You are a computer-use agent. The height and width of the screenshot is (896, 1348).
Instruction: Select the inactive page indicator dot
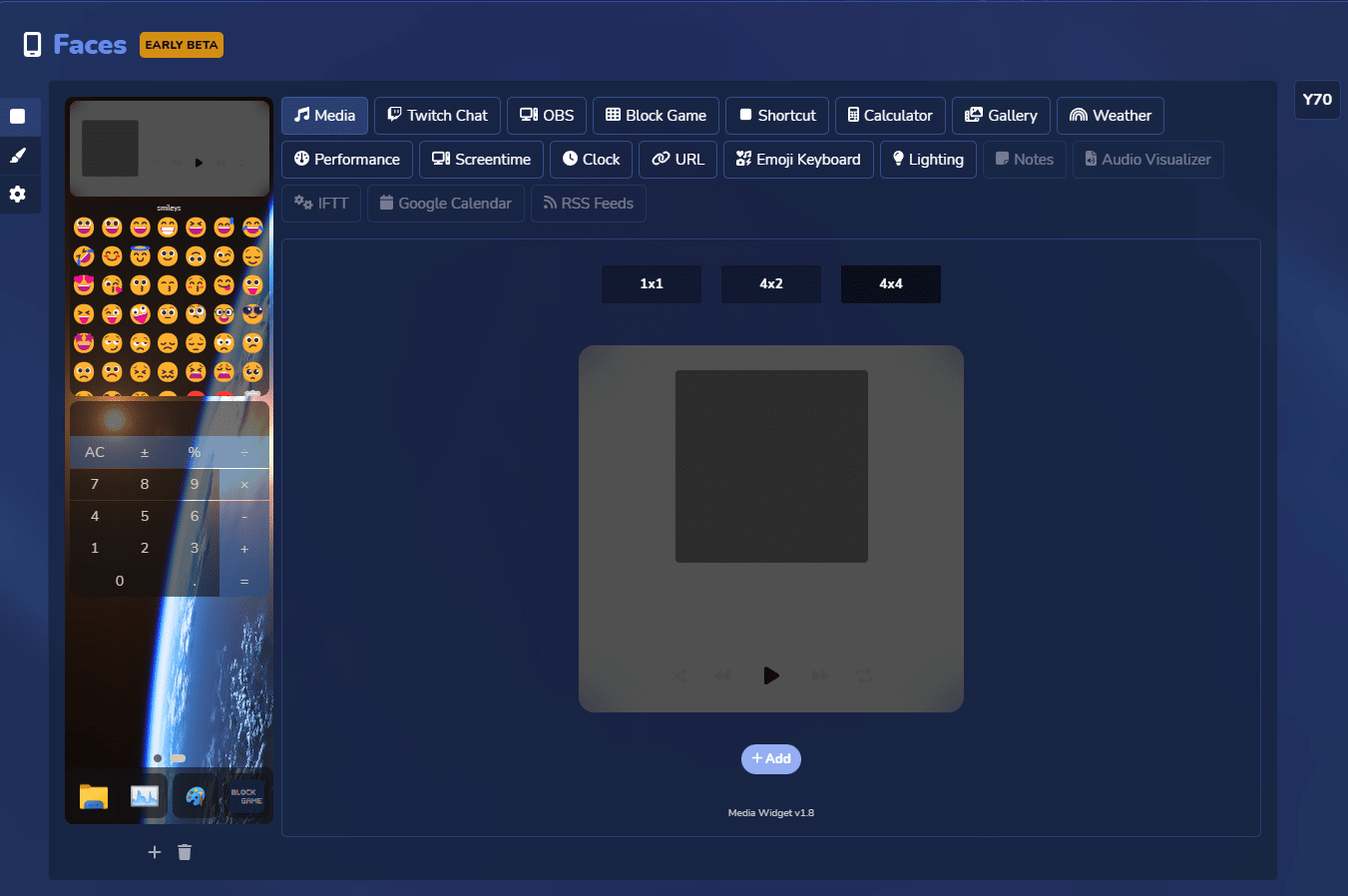click(x=158, y=758)
